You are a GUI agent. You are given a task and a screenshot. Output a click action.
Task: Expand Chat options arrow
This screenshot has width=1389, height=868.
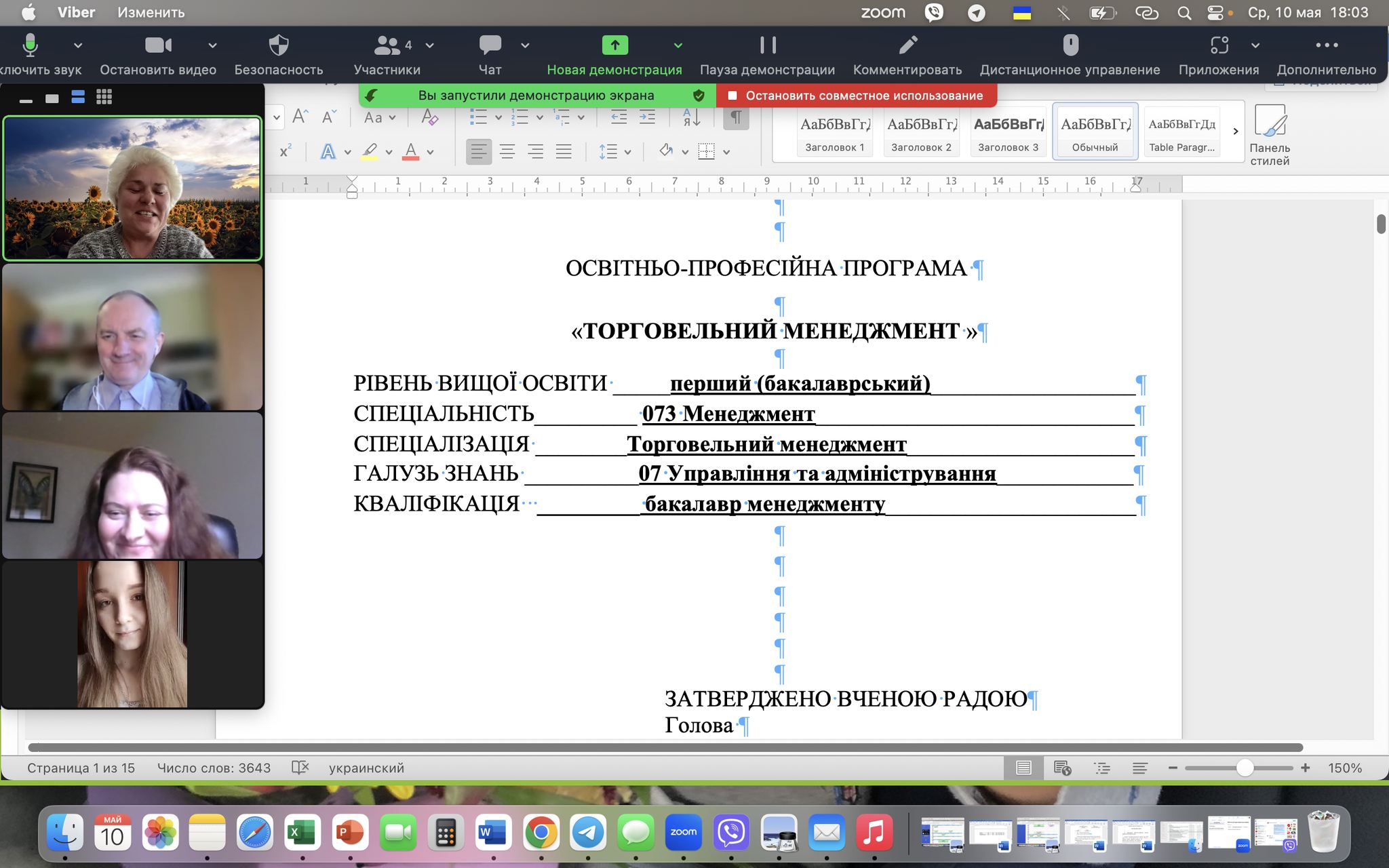525,45
